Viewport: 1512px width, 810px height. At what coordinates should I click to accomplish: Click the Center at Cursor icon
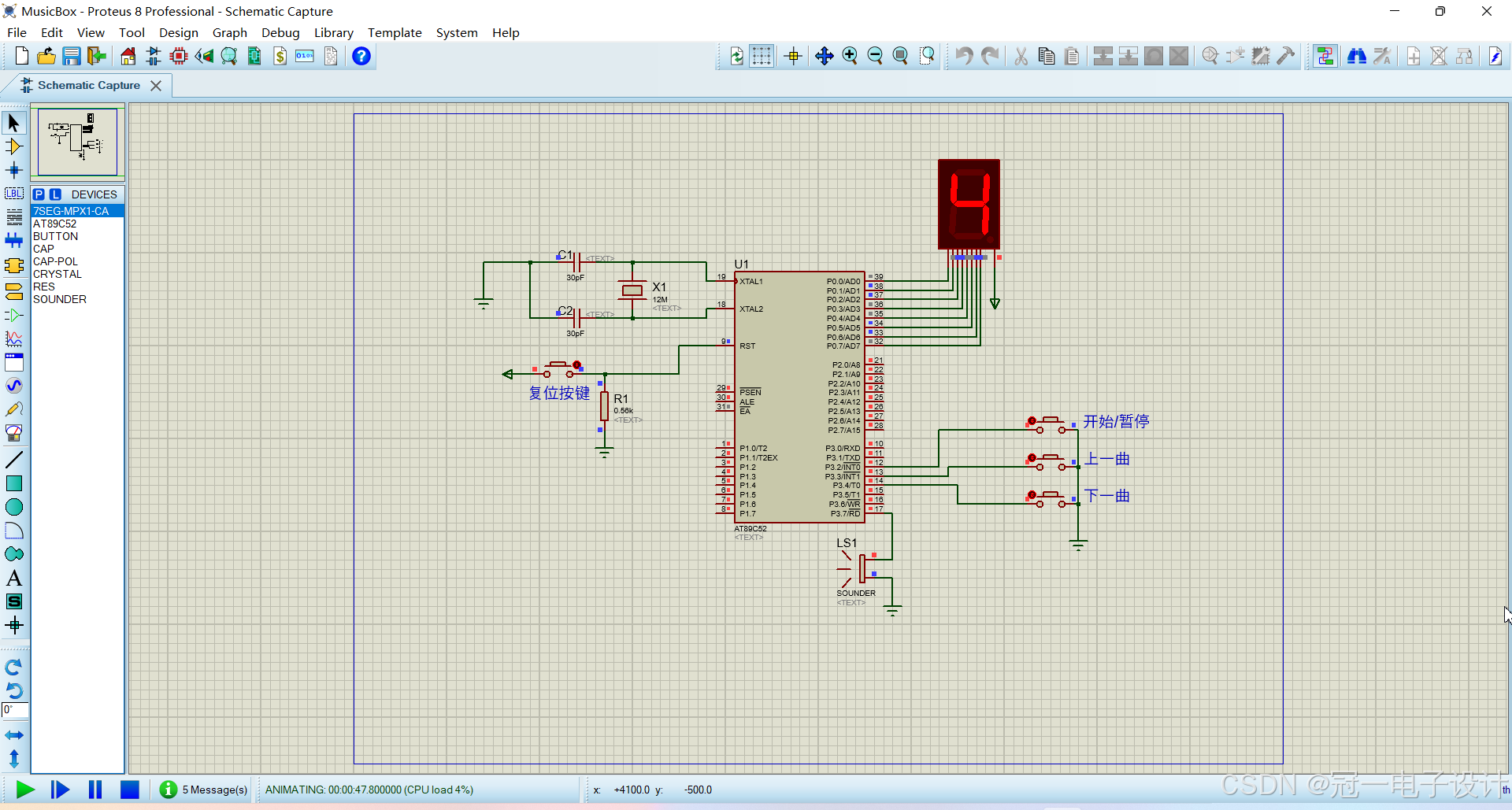tap(825, 56)
